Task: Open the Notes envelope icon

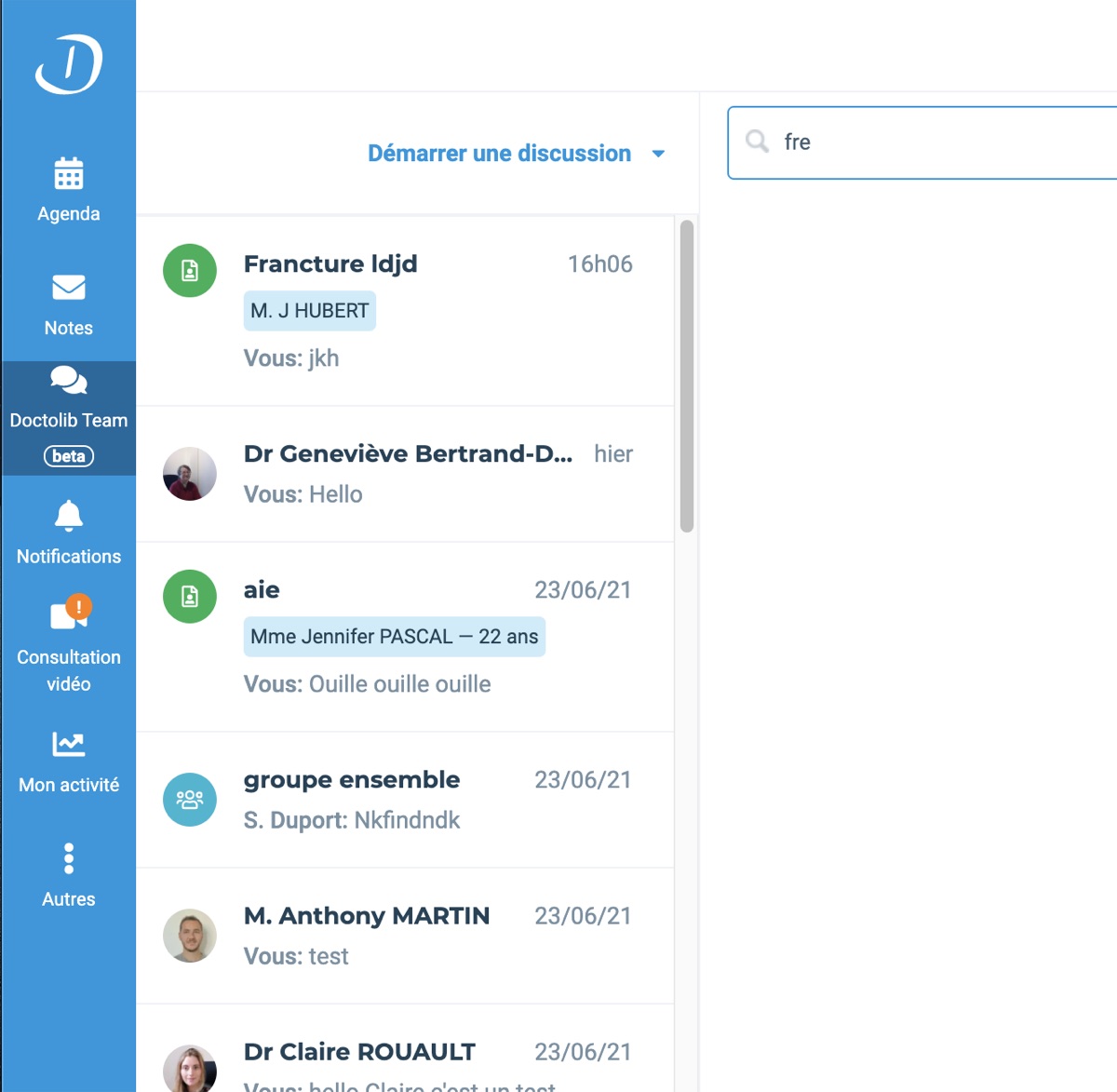Action: (x=69, y=288)
